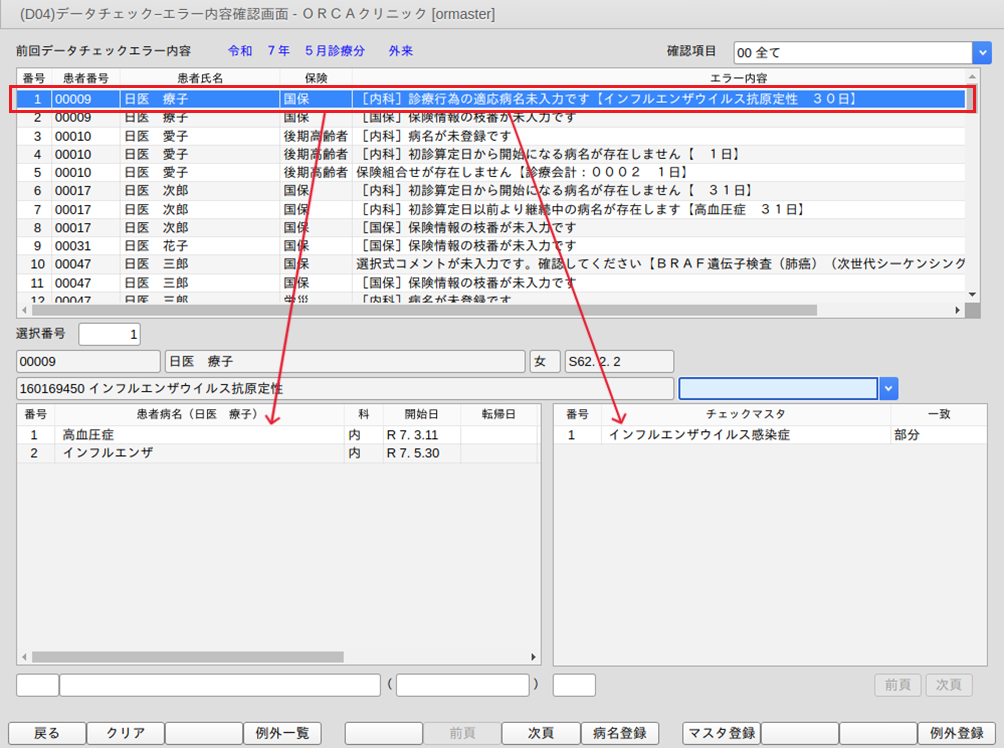
Task: Click the 病名登録 button
Action: click(x=619, y=733)
